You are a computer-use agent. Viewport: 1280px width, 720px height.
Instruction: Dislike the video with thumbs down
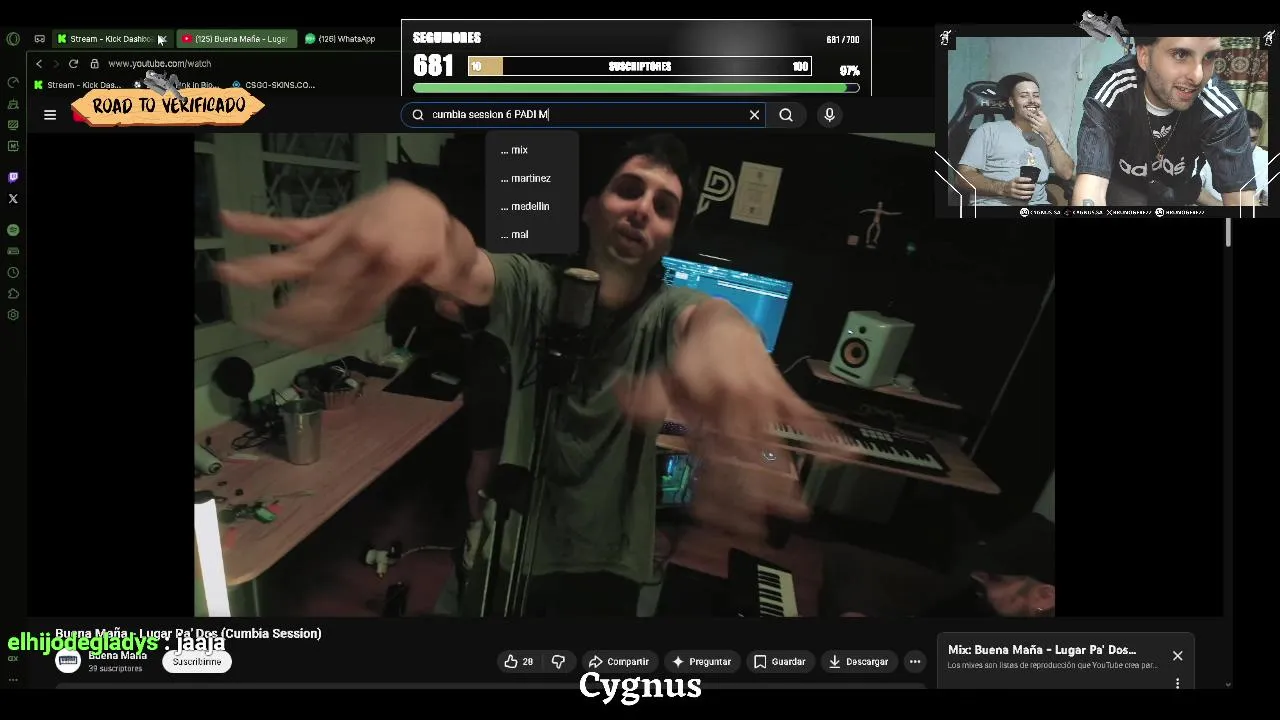pyautogui.click(x=558, y=661)
